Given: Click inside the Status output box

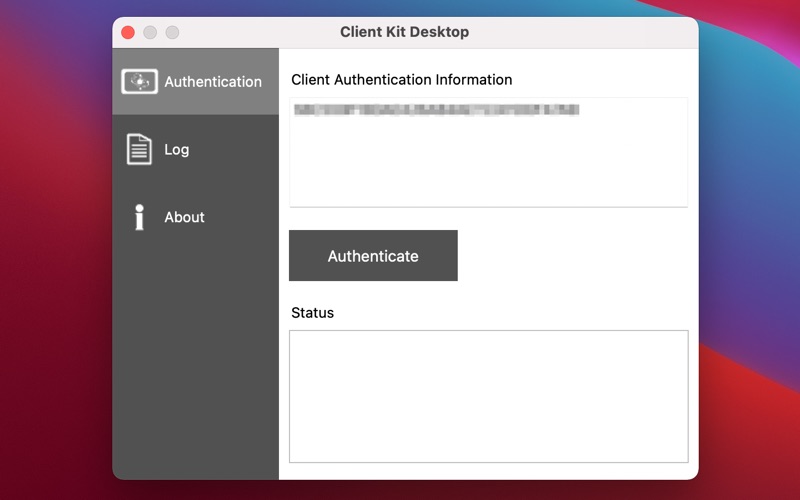Looking at the screenshot, I should 489,396.
